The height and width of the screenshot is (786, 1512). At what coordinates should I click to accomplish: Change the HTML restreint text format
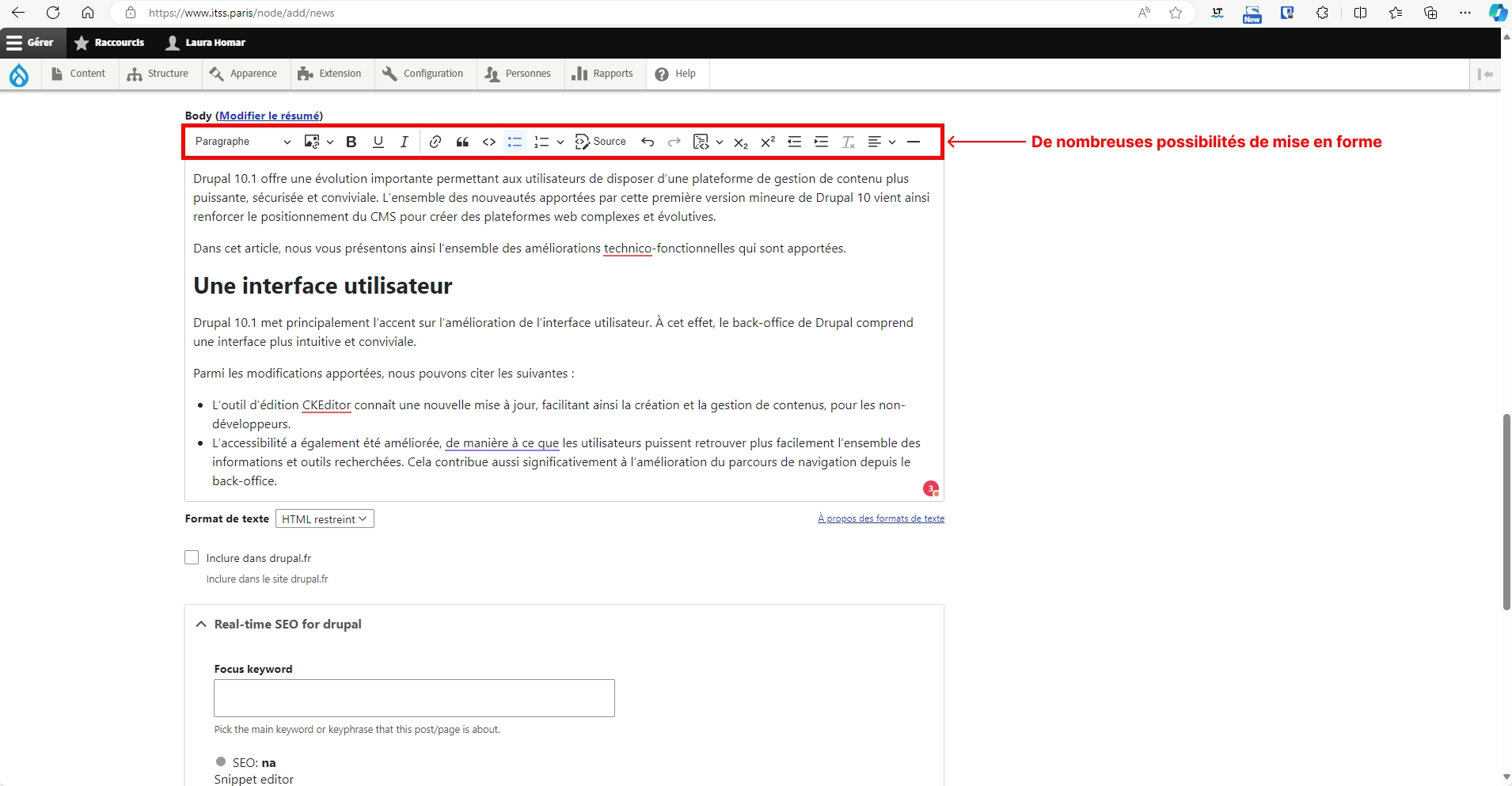324,518
